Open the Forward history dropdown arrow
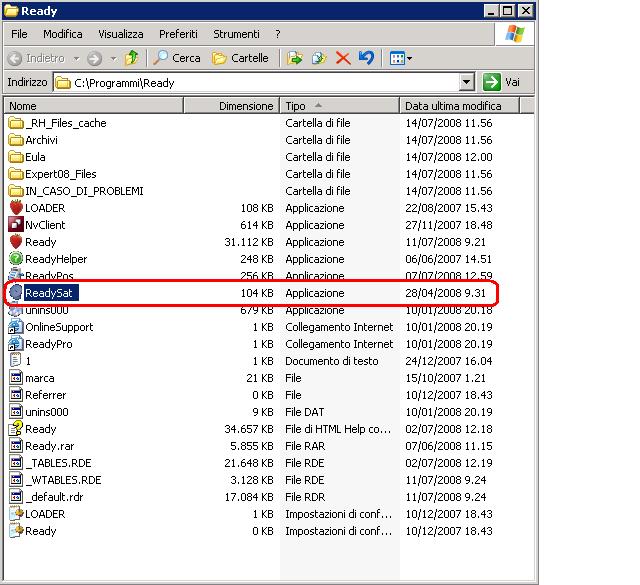The image size is (640, 585). 113,59
